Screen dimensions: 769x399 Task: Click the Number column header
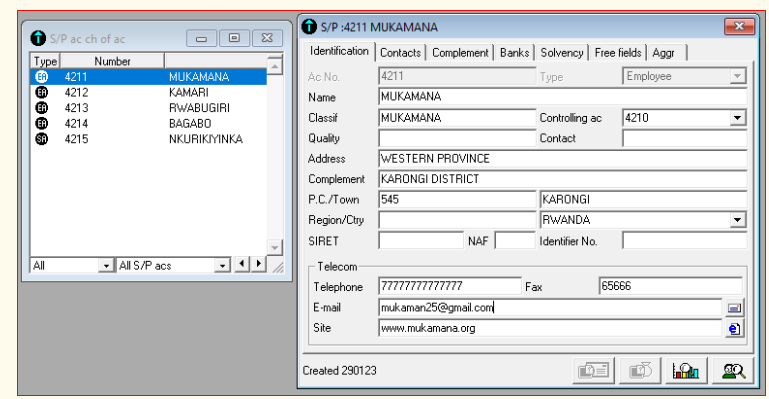[112, 61]
